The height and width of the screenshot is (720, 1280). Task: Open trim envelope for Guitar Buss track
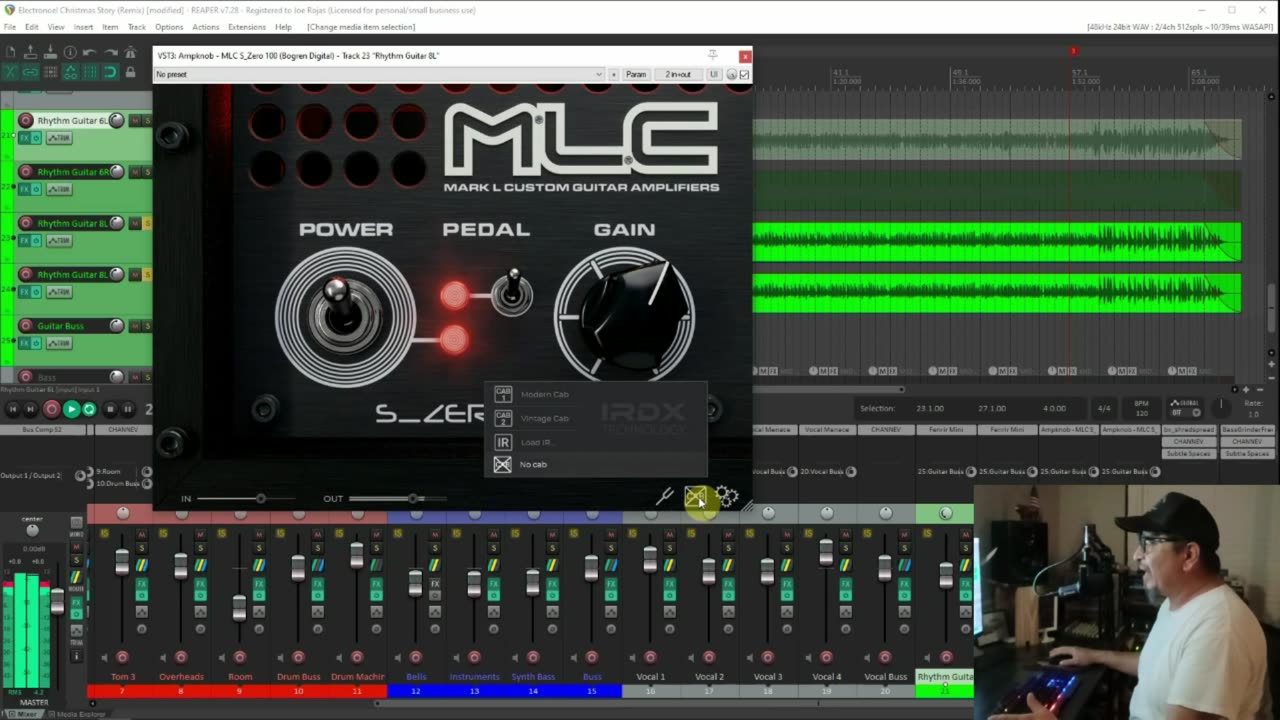[59, 343]
